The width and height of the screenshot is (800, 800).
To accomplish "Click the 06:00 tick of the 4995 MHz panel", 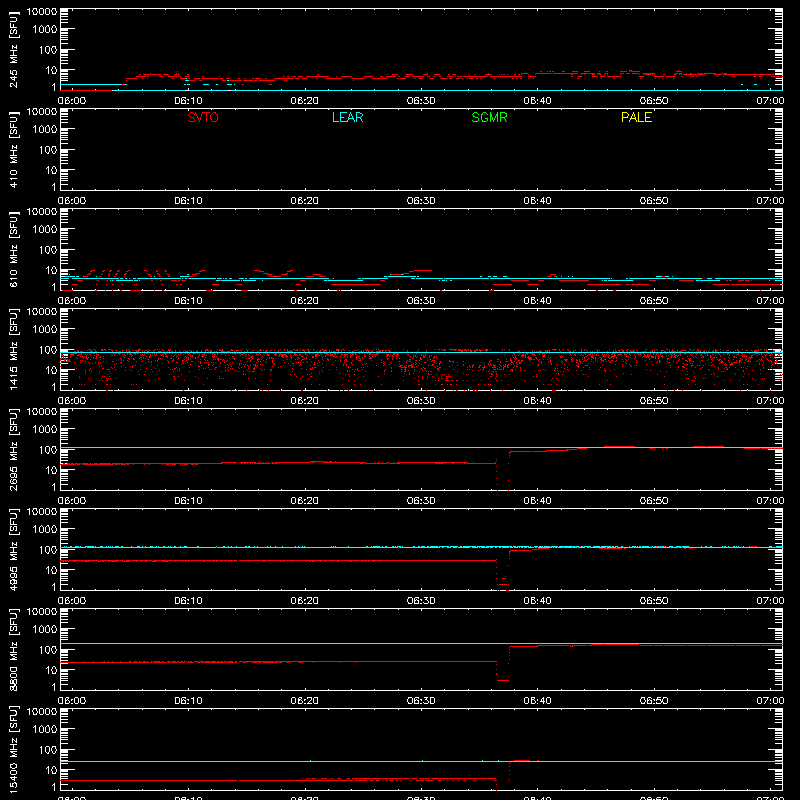I will 72,601.
